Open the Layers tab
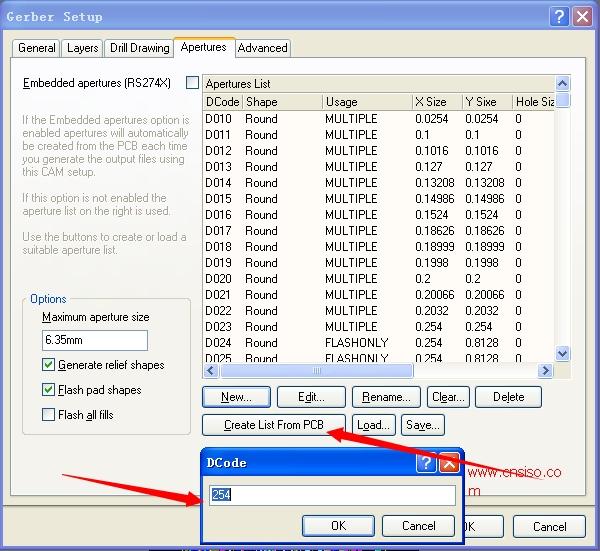The image size is (600, 551). [x=82, y=48]
